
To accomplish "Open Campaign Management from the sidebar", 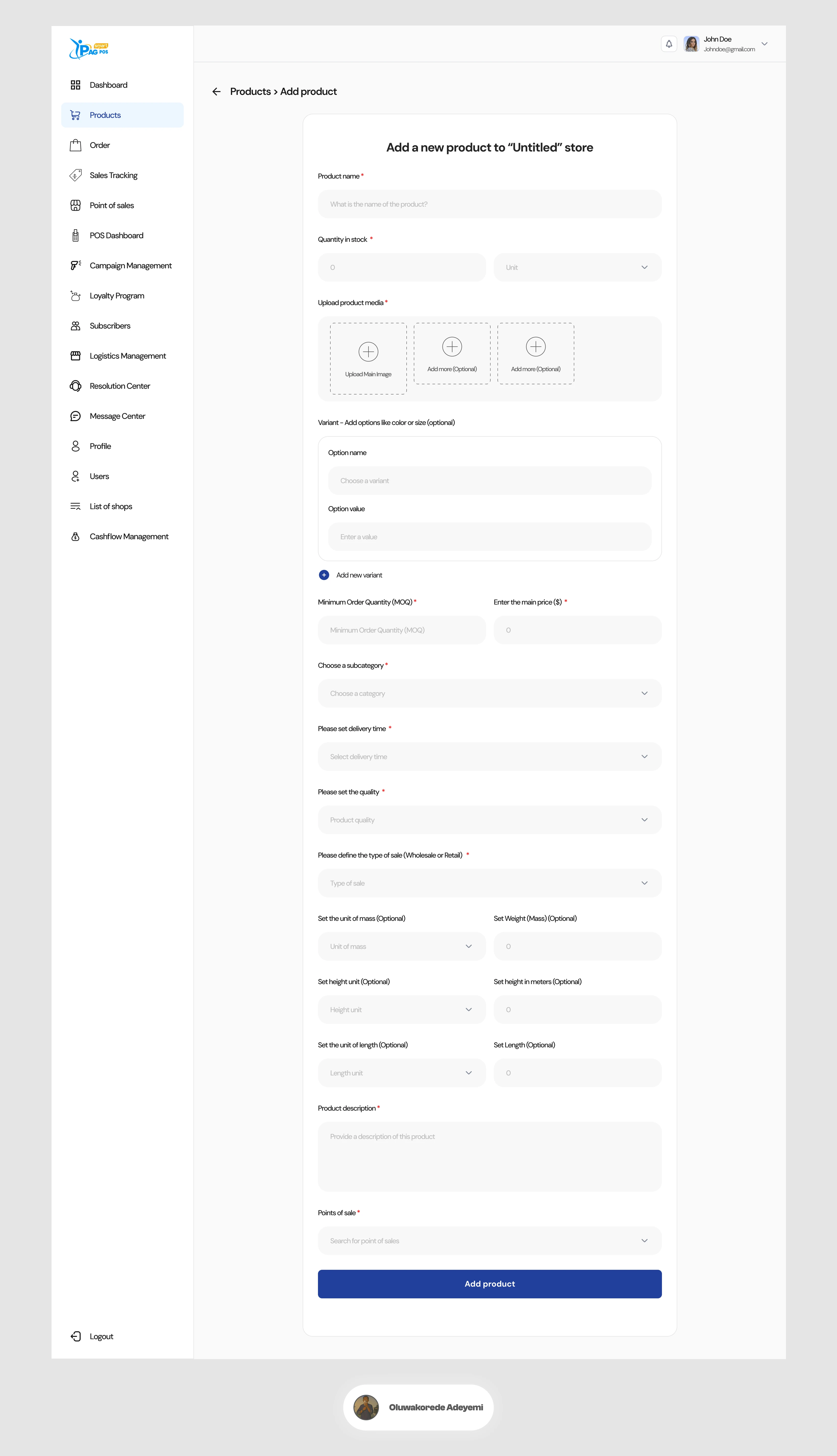I will 122,266.
